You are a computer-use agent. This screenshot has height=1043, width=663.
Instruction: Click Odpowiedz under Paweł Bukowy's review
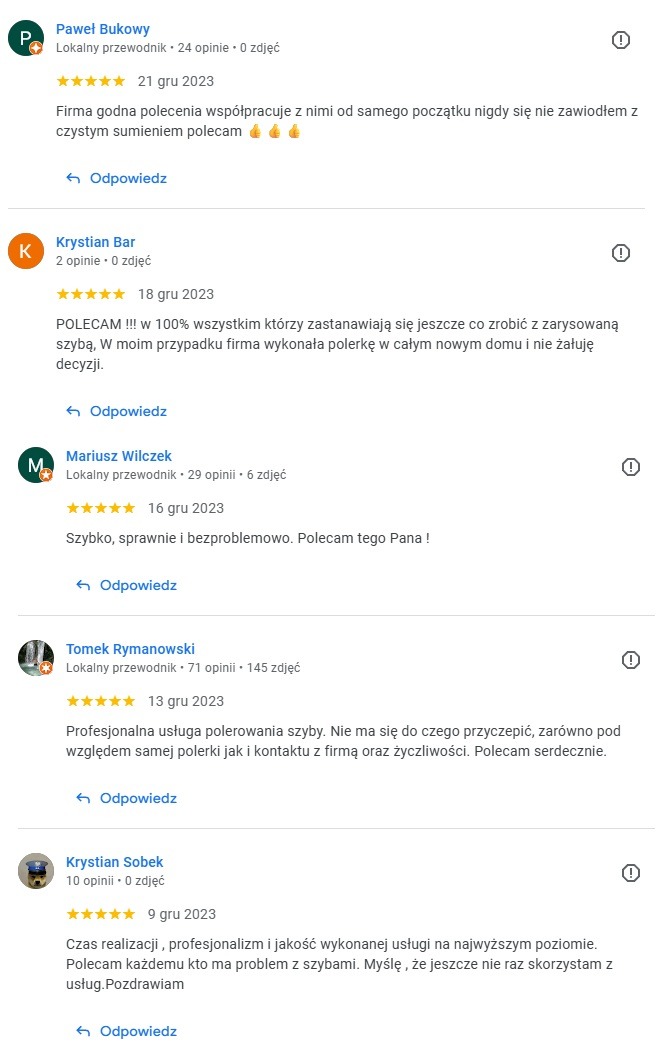[127, 178]
